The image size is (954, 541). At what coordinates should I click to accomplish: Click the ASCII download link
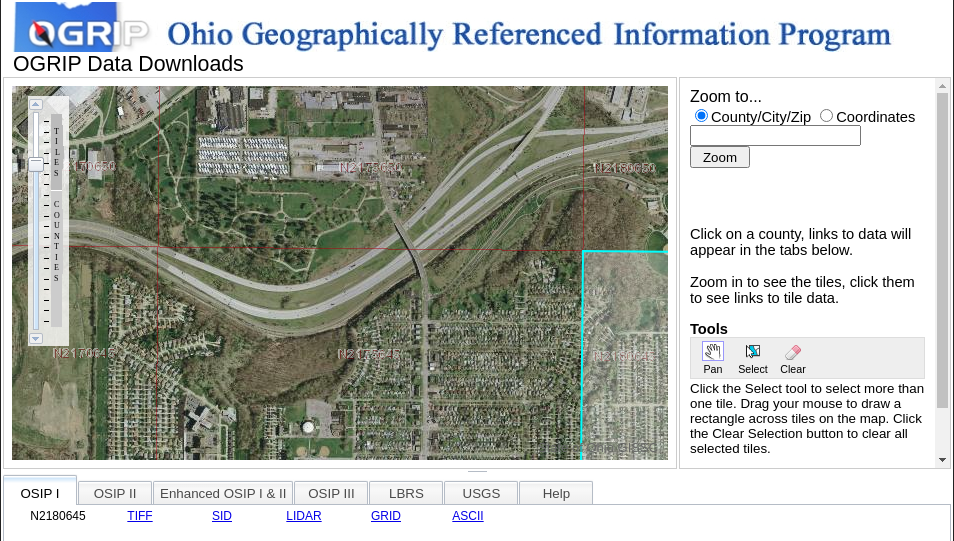pos(467,516)
